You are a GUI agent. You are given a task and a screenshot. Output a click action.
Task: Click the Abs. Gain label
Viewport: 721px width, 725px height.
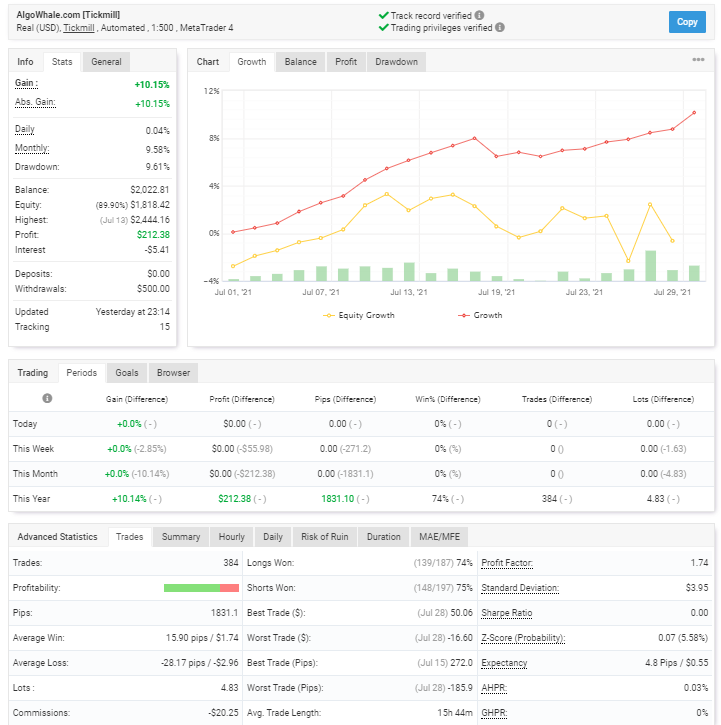[35, 103]
